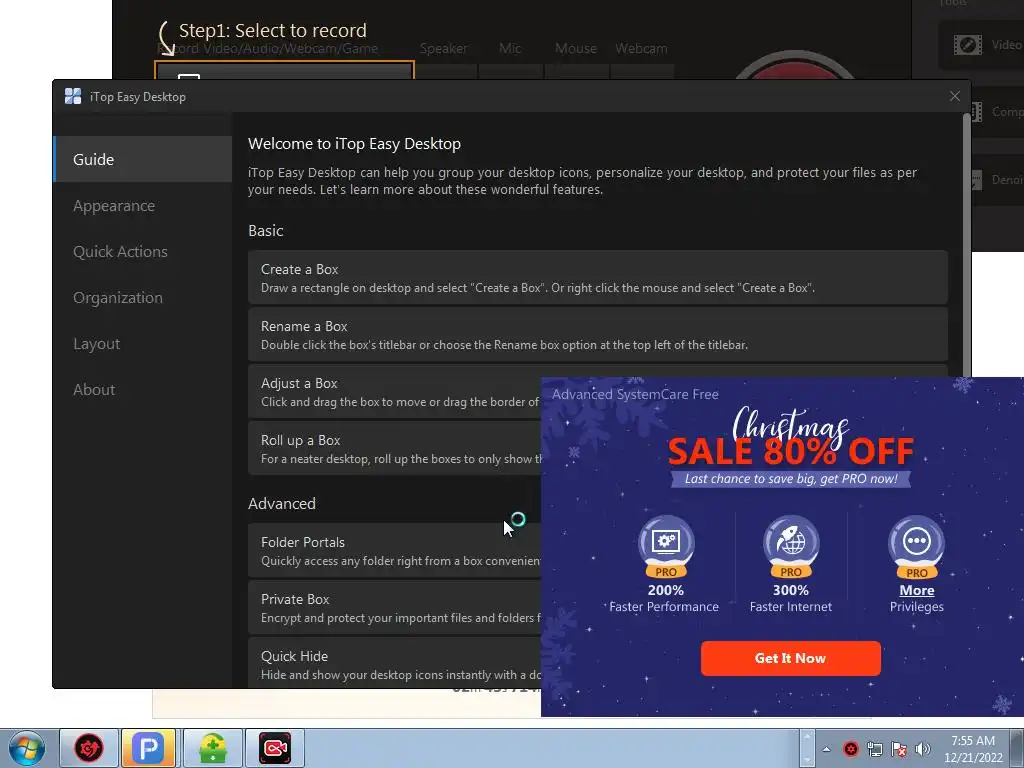Click the 300% Faster Internet PRO globe icon
This screenshot has height=768, width=1024.
(x=791, y=547)
